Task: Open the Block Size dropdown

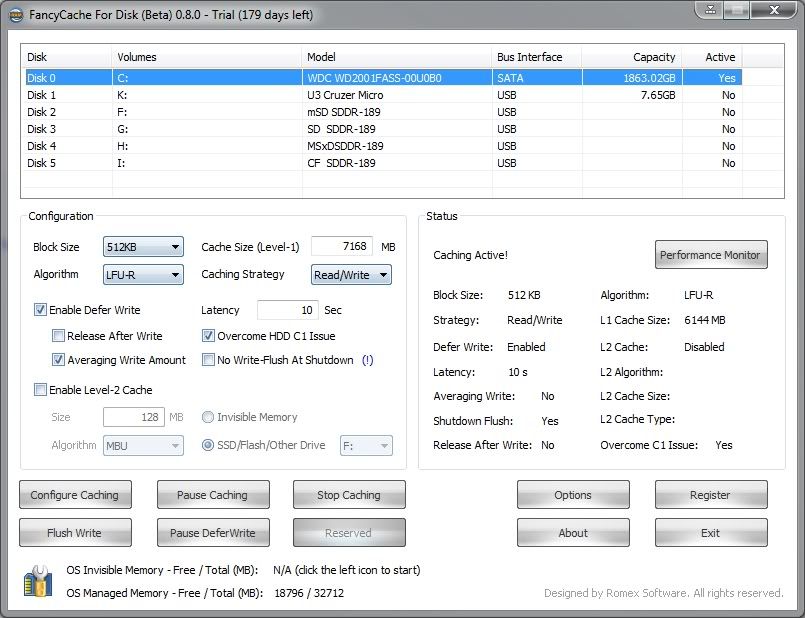Action: point(143,247)
